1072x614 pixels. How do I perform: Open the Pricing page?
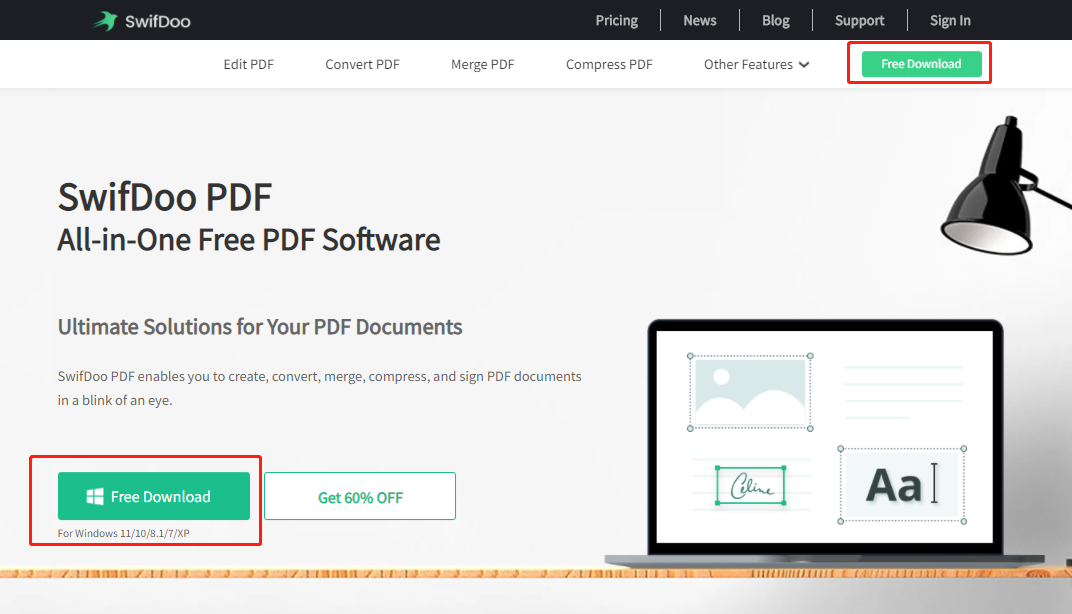pos(617,21)
